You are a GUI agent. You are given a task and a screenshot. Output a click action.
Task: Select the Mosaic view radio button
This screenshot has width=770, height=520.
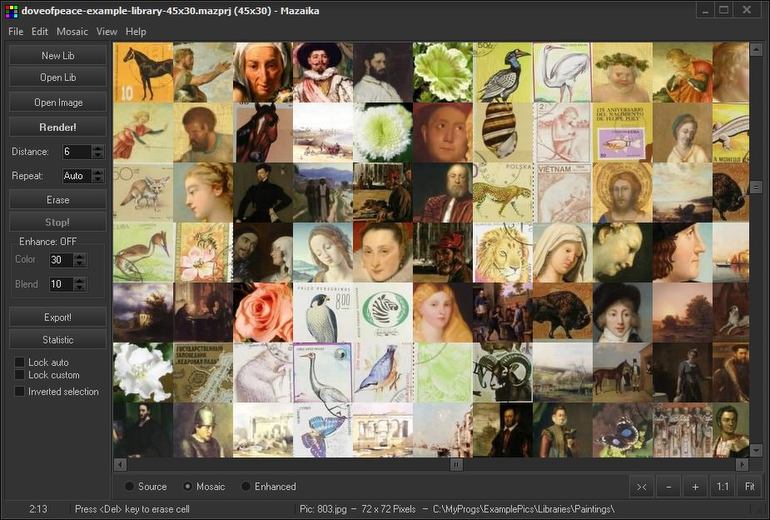pyautogui.click(x=188, y=486)
